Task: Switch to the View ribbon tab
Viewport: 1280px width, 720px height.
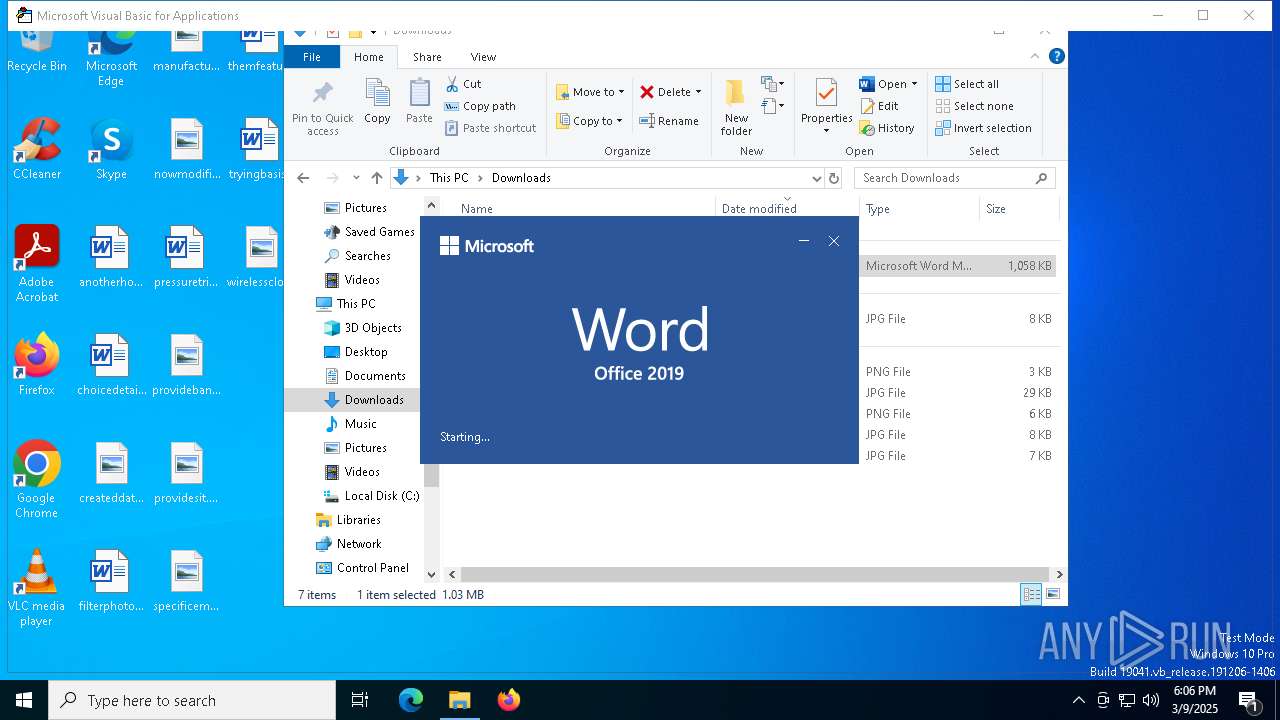Action: click(x=483, y=57)
